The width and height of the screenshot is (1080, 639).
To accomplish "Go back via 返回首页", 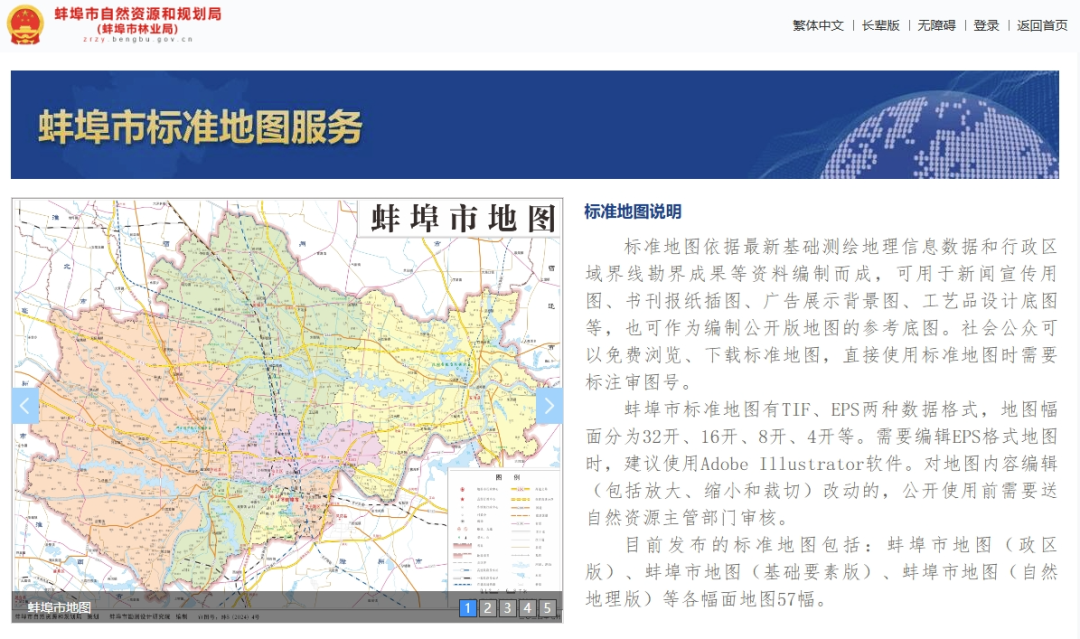I will coord(1042,26).
